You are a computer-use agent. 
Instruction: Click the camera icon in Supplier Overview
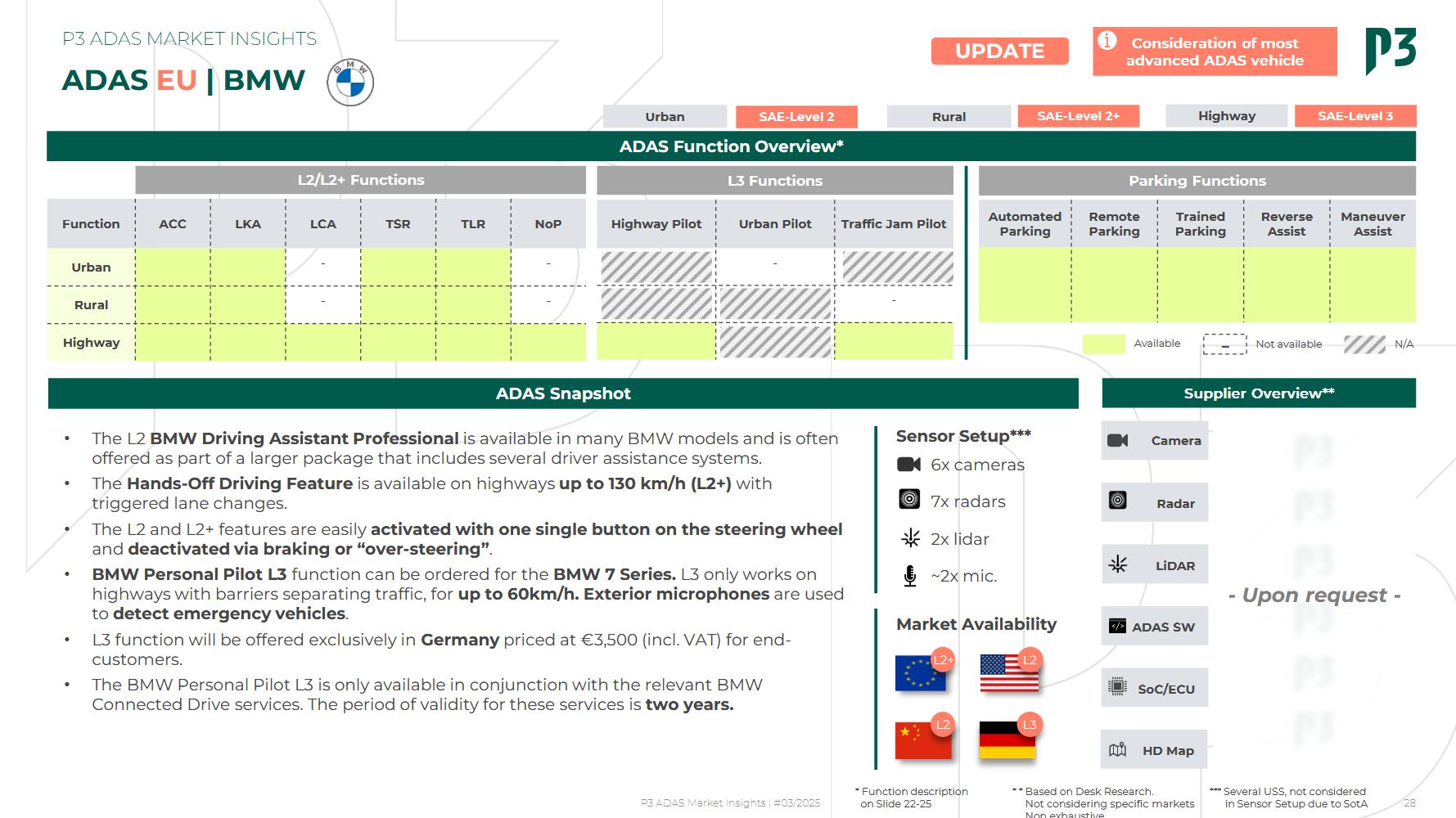point(1118,440)
